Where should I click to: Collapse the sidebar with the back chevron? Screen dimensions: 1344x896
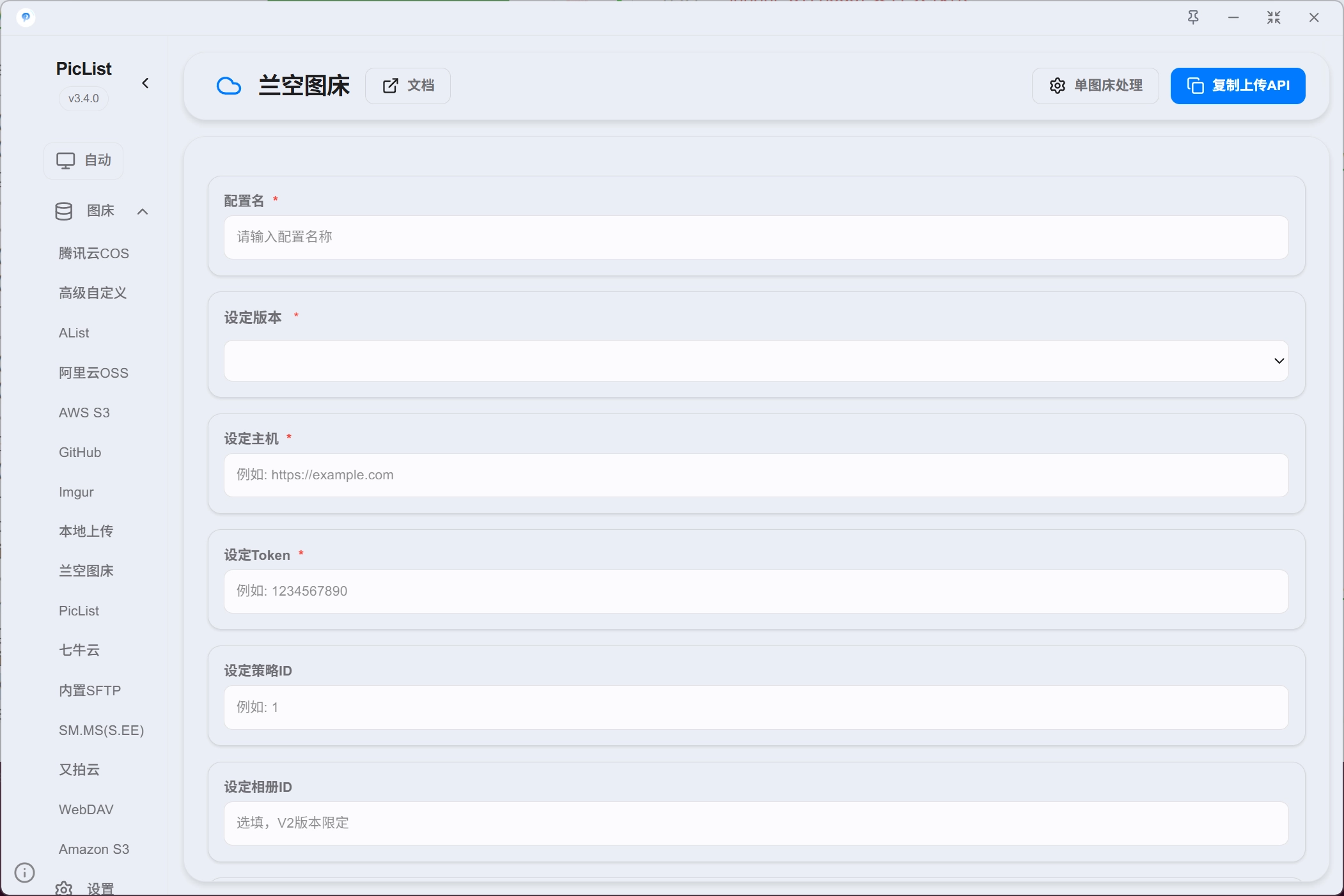tap(145, 83)
